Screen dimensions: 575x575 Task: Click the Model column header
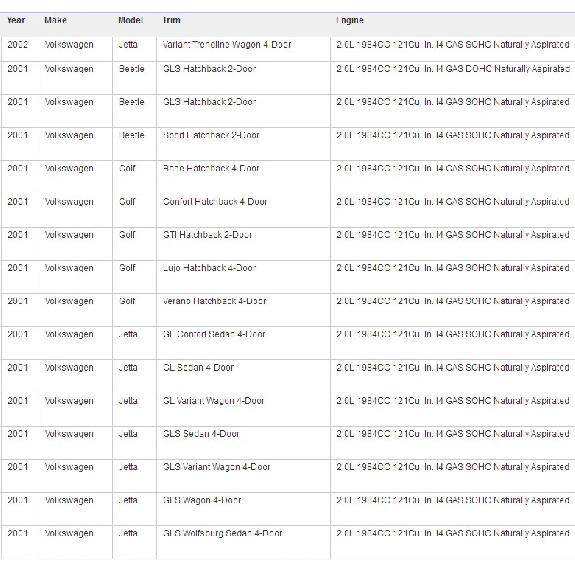pos(130,21)
